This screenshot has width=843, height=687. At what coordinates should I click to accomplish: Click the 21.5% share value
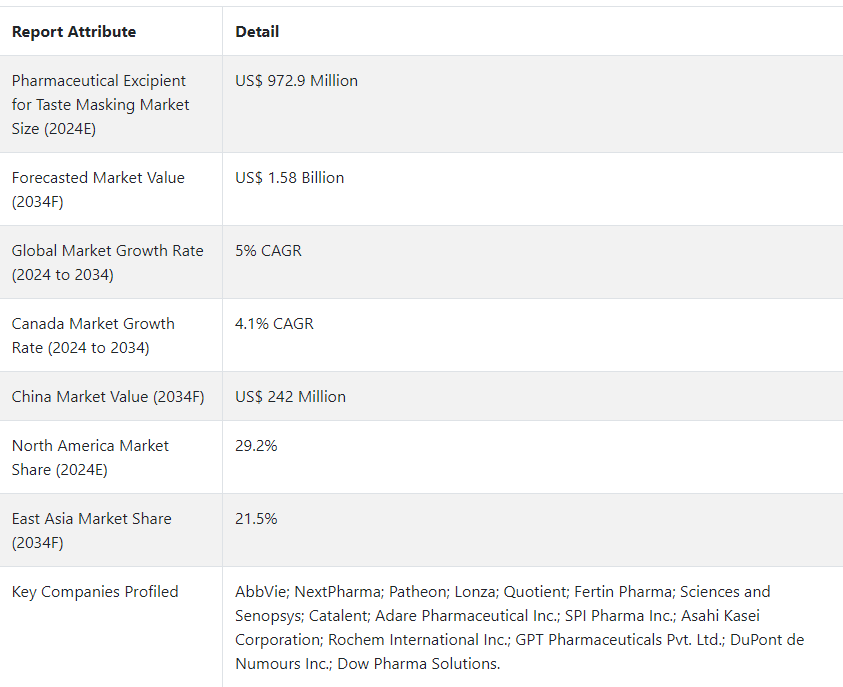pyautogui.click(x=256, y=519)
